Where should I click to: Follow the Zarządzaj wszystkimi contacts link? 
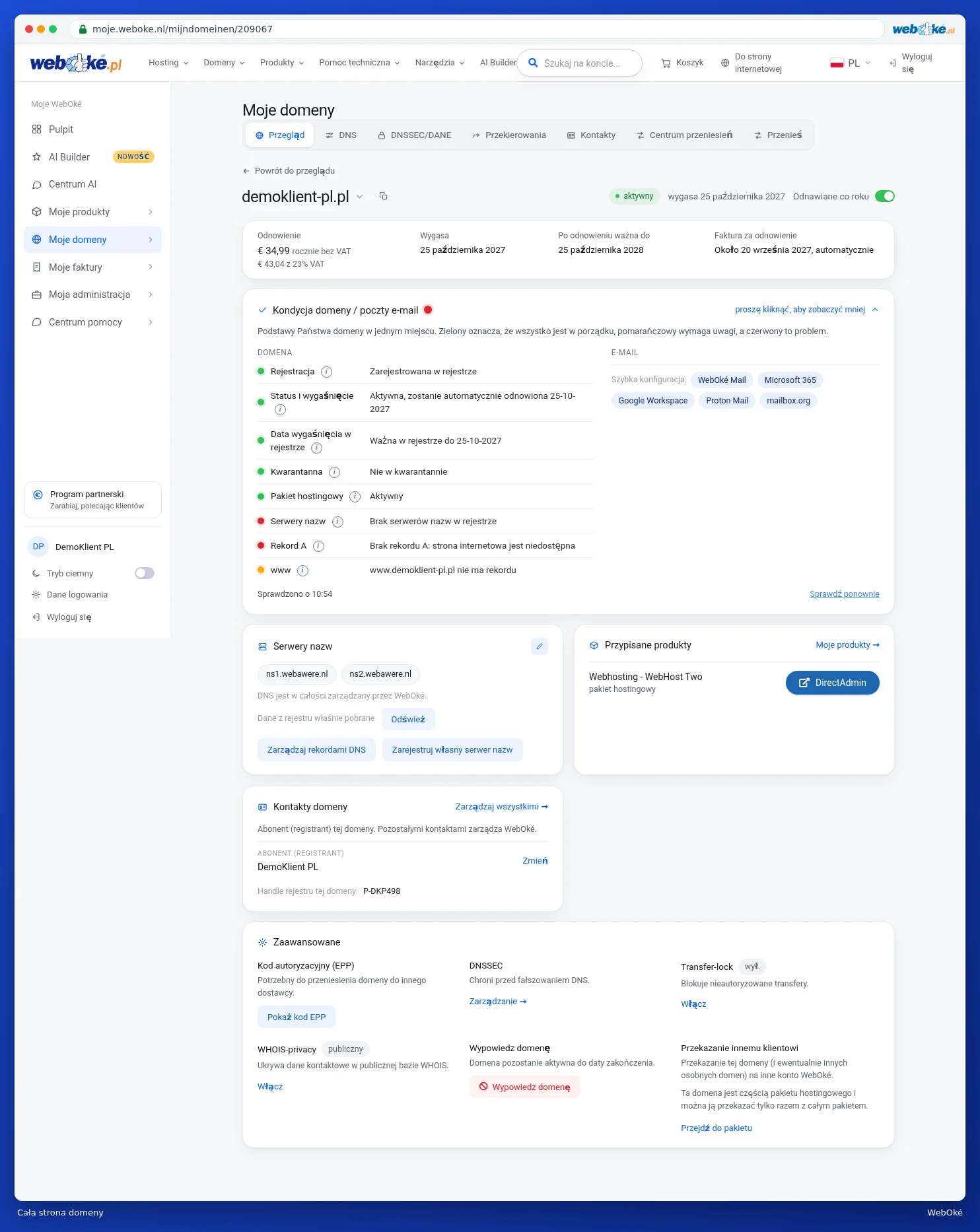pyautogui.click(x=502, y=807)
